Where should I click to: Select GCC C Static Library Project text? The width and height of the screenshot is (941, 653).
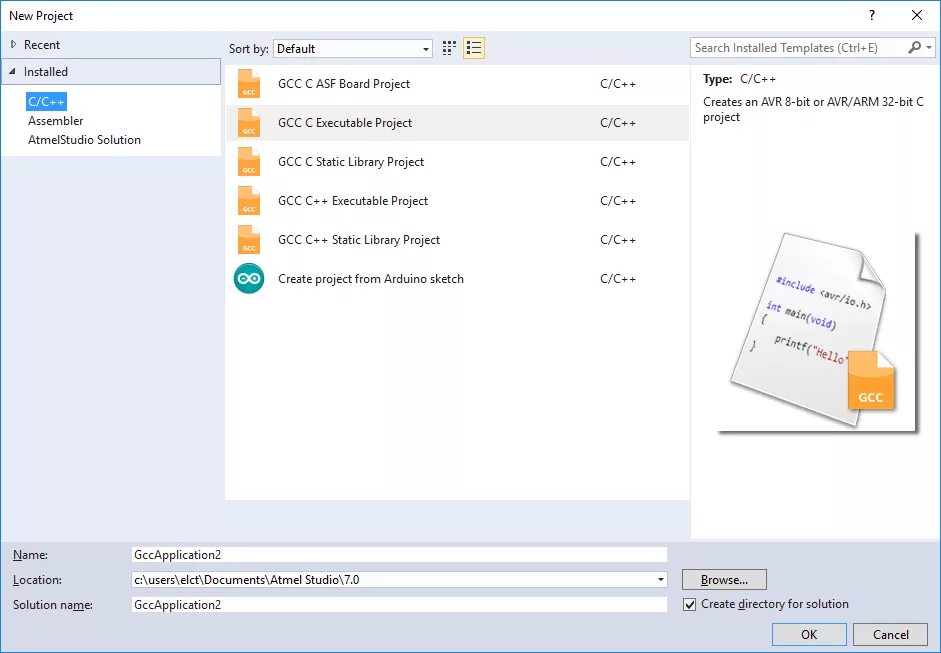[x=351, y=161]
